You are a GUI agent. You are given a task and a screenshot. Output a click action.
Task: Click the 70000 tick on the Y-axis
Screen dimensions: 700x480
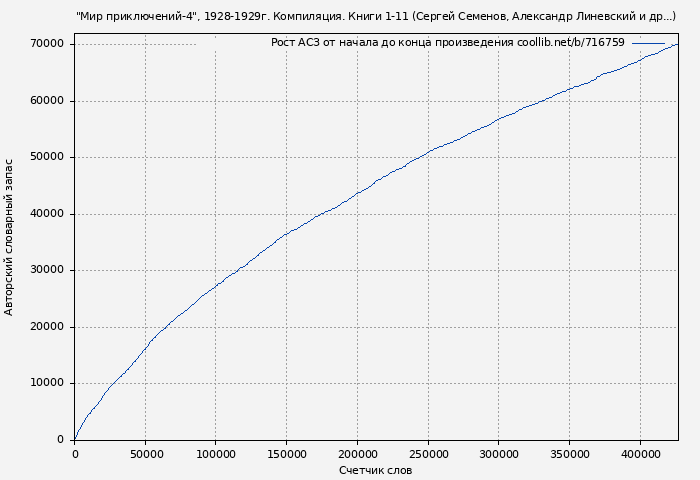pos(47,44)
